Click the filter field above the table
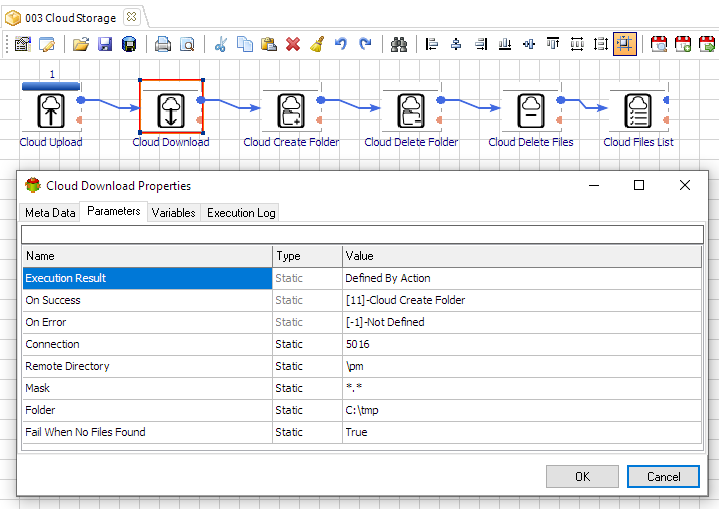Image resolution: width=719 pixels, height=509 pixels. [x=362, y=234]
